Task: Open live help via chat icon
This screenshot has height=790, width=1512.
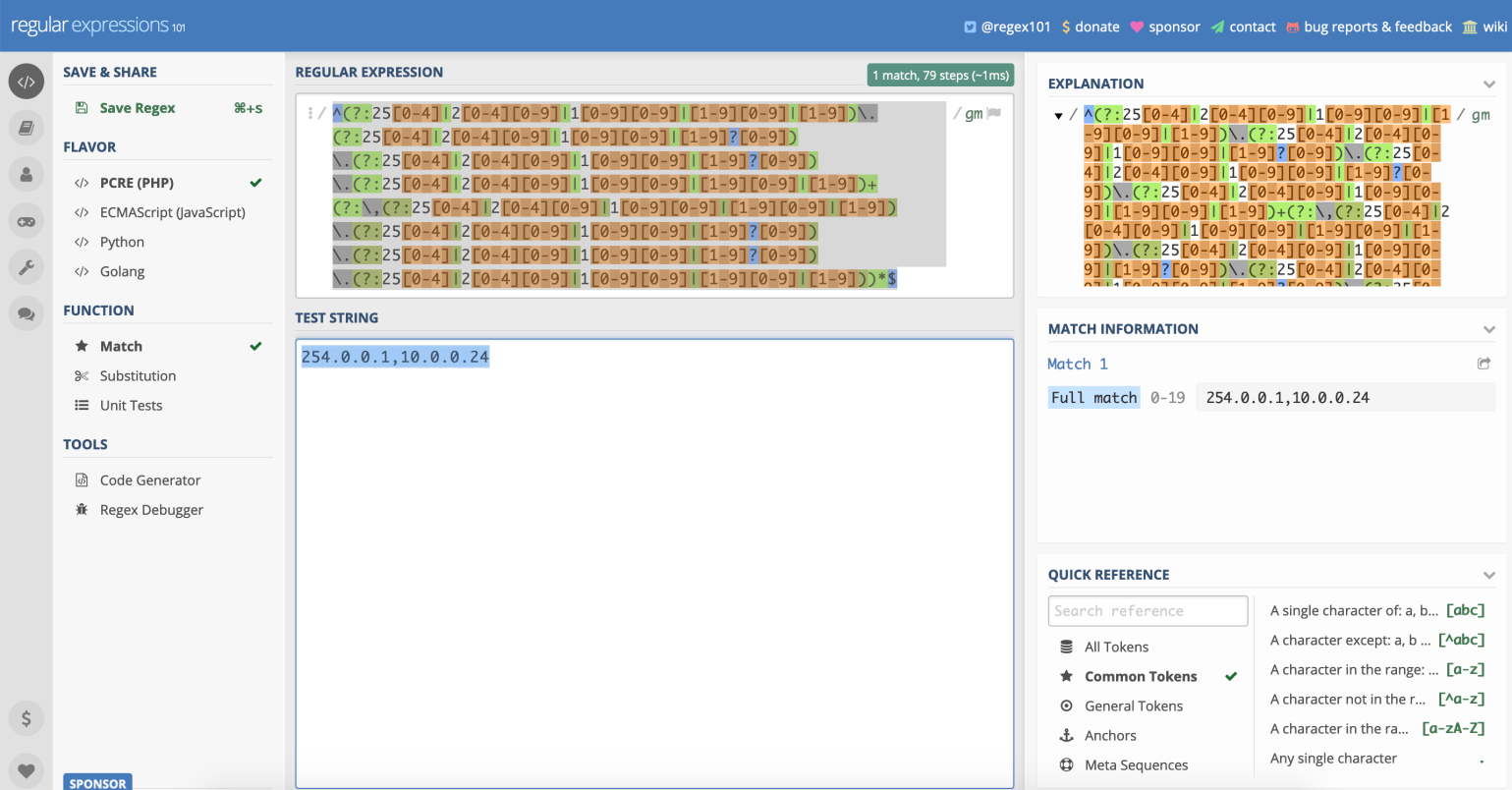Action: point(26,312)
